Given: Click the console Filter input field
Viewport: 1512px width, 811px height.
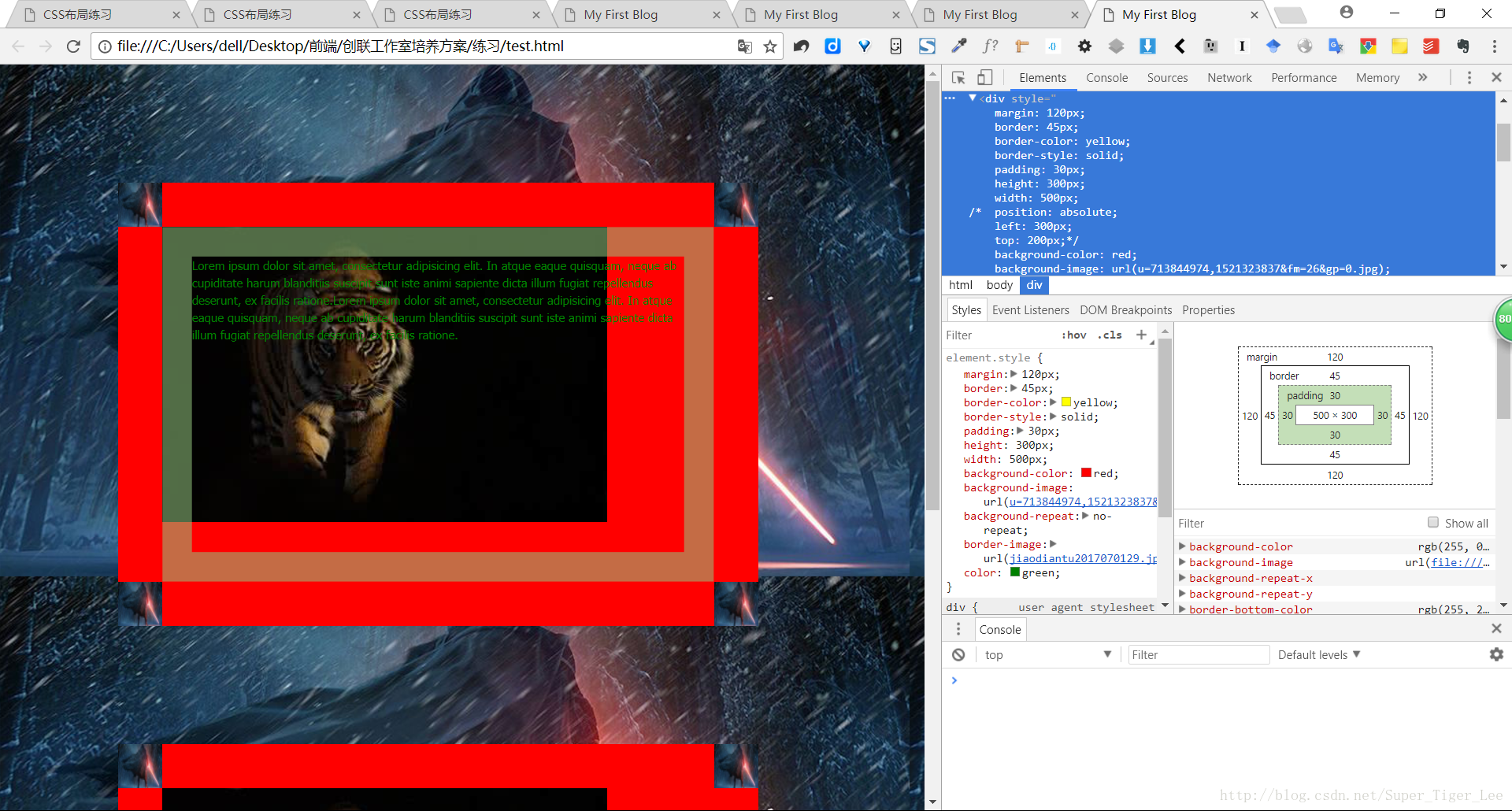Looking at the screenshot, I should pos(1199,654).
